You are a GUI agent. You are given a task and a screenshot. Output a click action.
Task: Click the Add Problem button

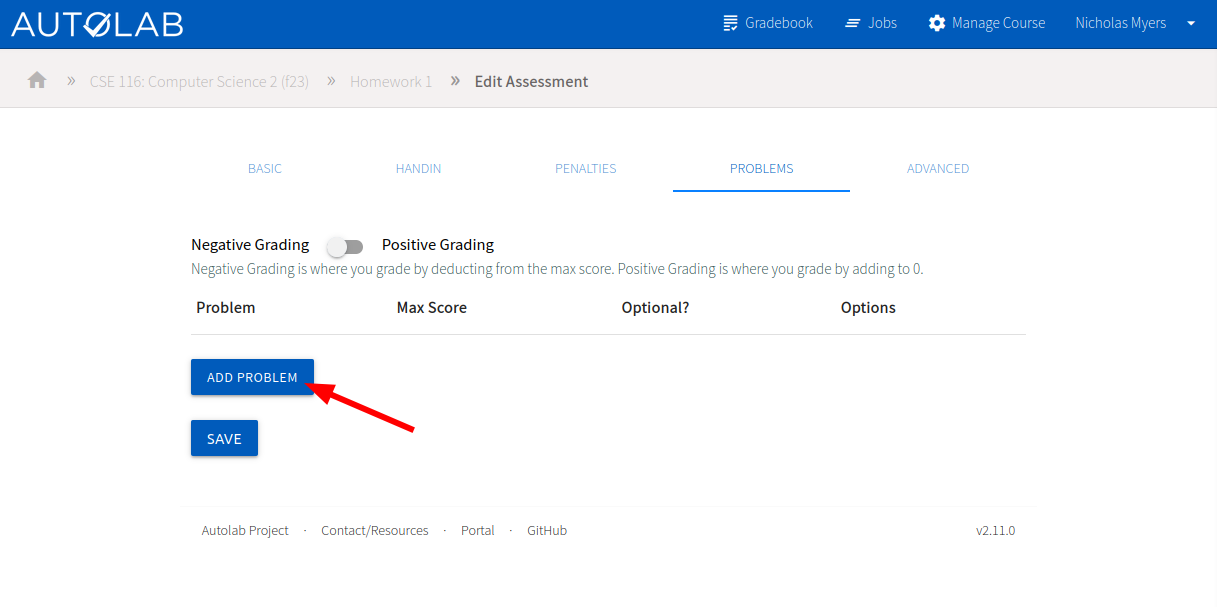[252, 377]
